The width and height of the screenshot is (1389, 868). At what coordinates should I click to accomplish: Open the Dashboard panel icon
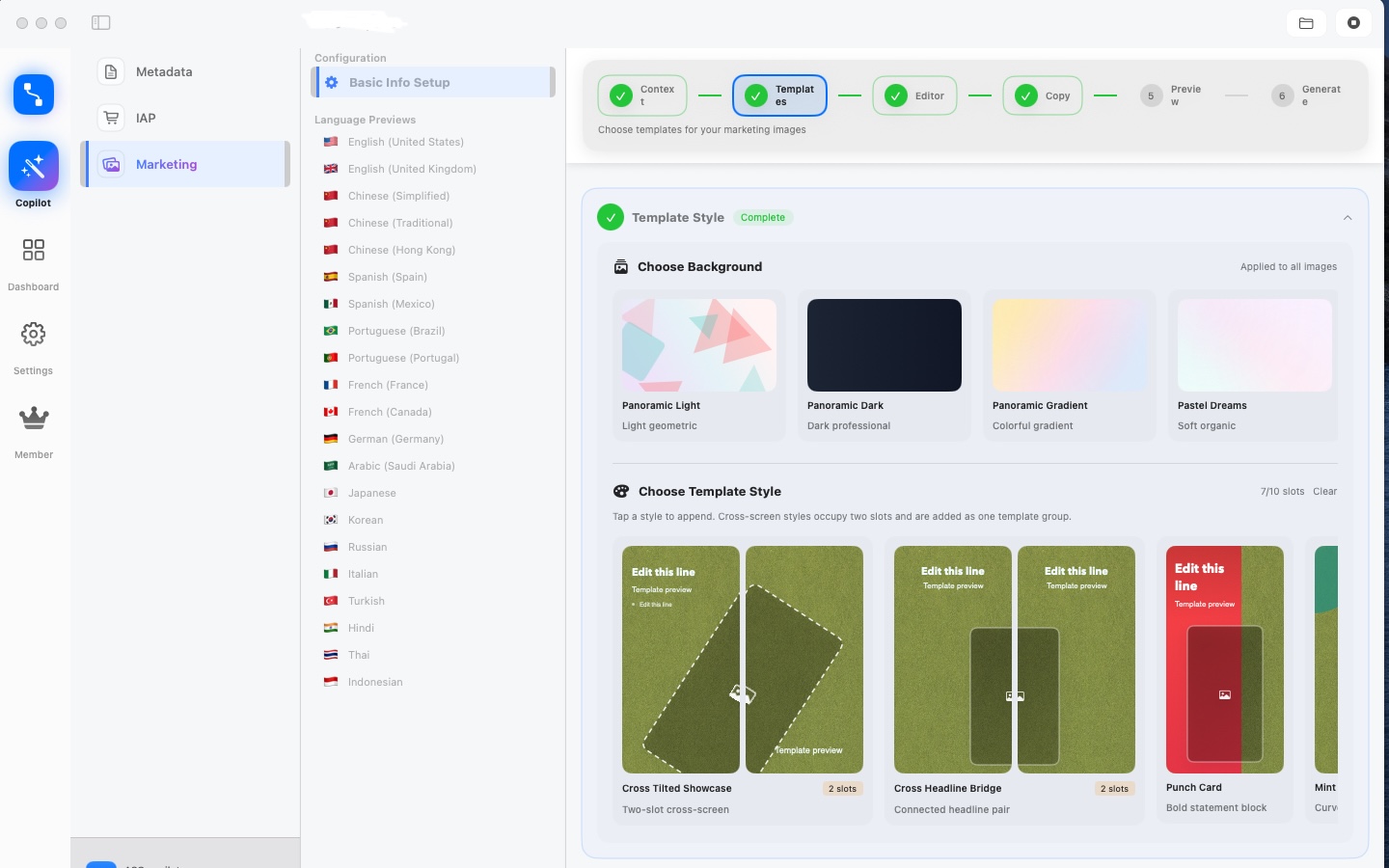coord(33,250)
